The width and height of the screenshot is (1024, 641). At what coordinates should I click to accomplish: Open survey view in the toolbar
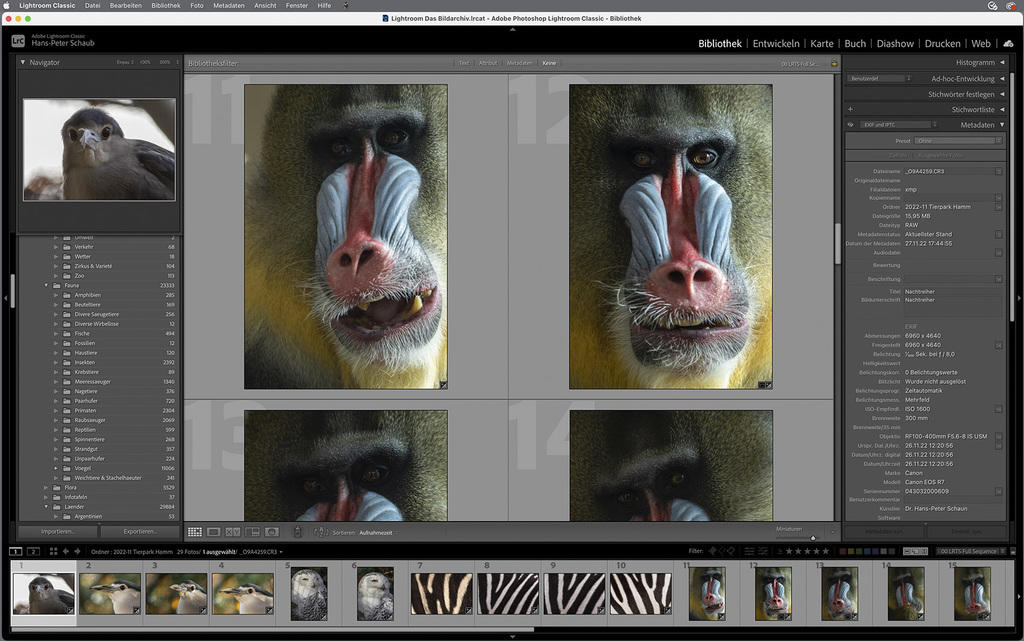pos(252,532)
